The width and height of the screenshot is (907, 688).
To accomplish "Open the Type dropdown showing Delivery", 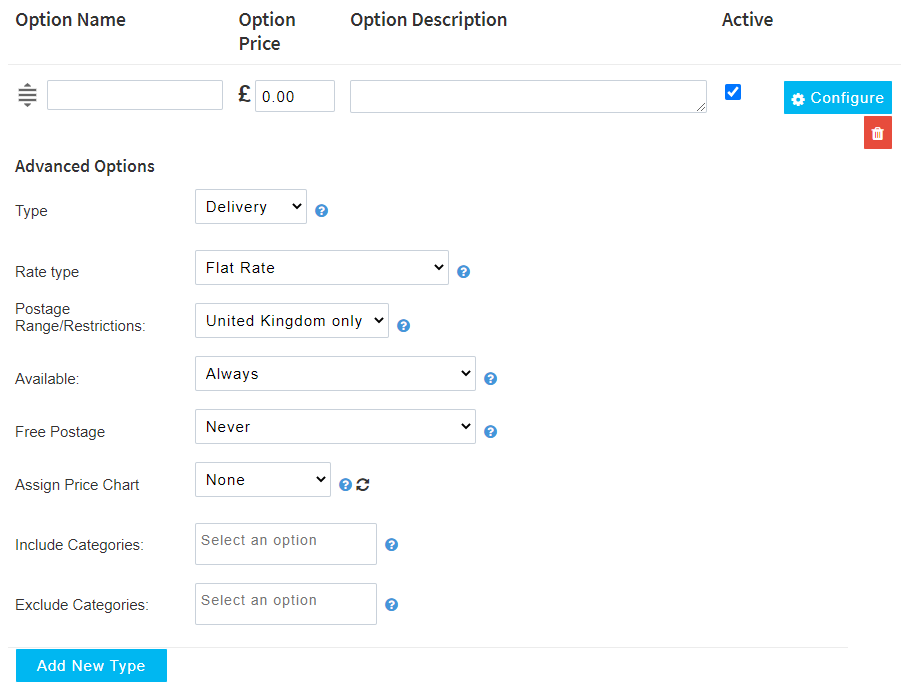I will point(251,207).
